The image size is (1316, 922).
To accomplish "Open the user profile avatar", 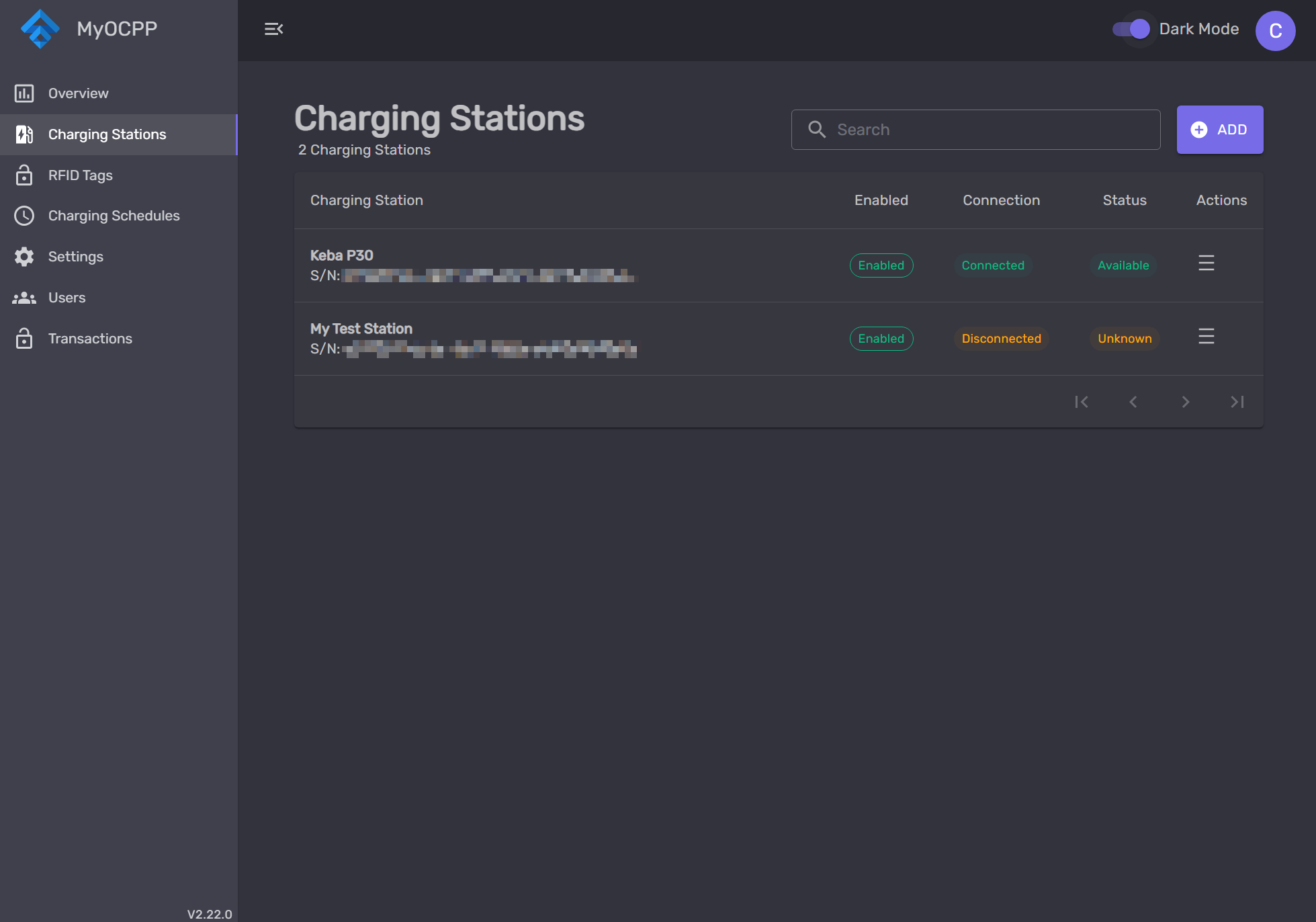I will point(1275,30).
